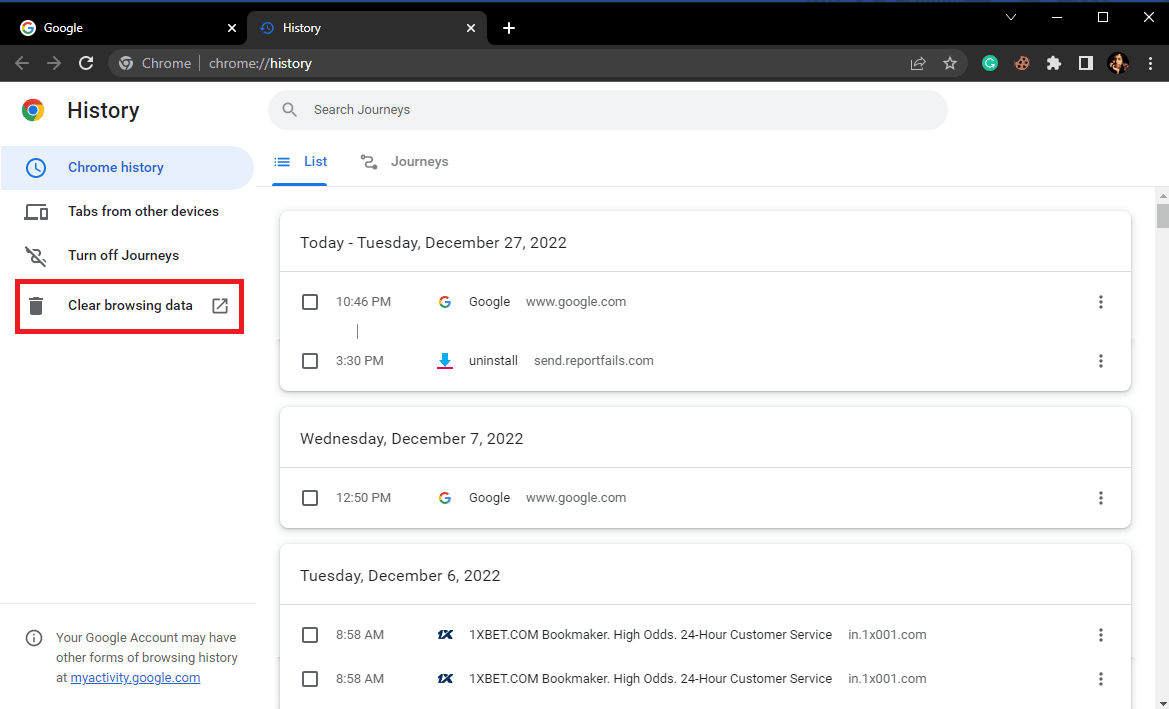Image resolution: width=1169 pixels, height=709 pixels.
Task: Switch to the Journeys tab
Action: coord(404,162)
